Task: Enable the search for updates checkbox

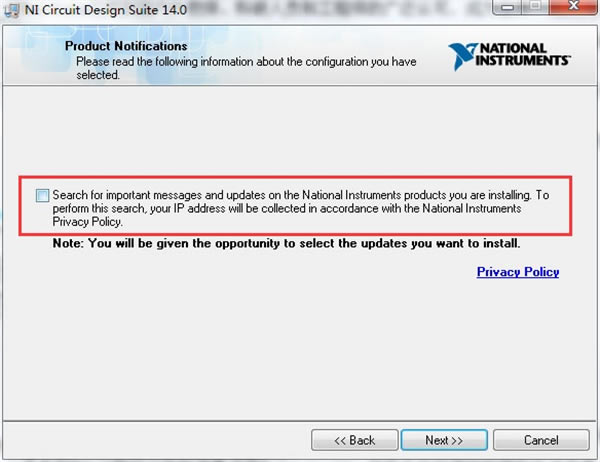Action: pos(42,195)
